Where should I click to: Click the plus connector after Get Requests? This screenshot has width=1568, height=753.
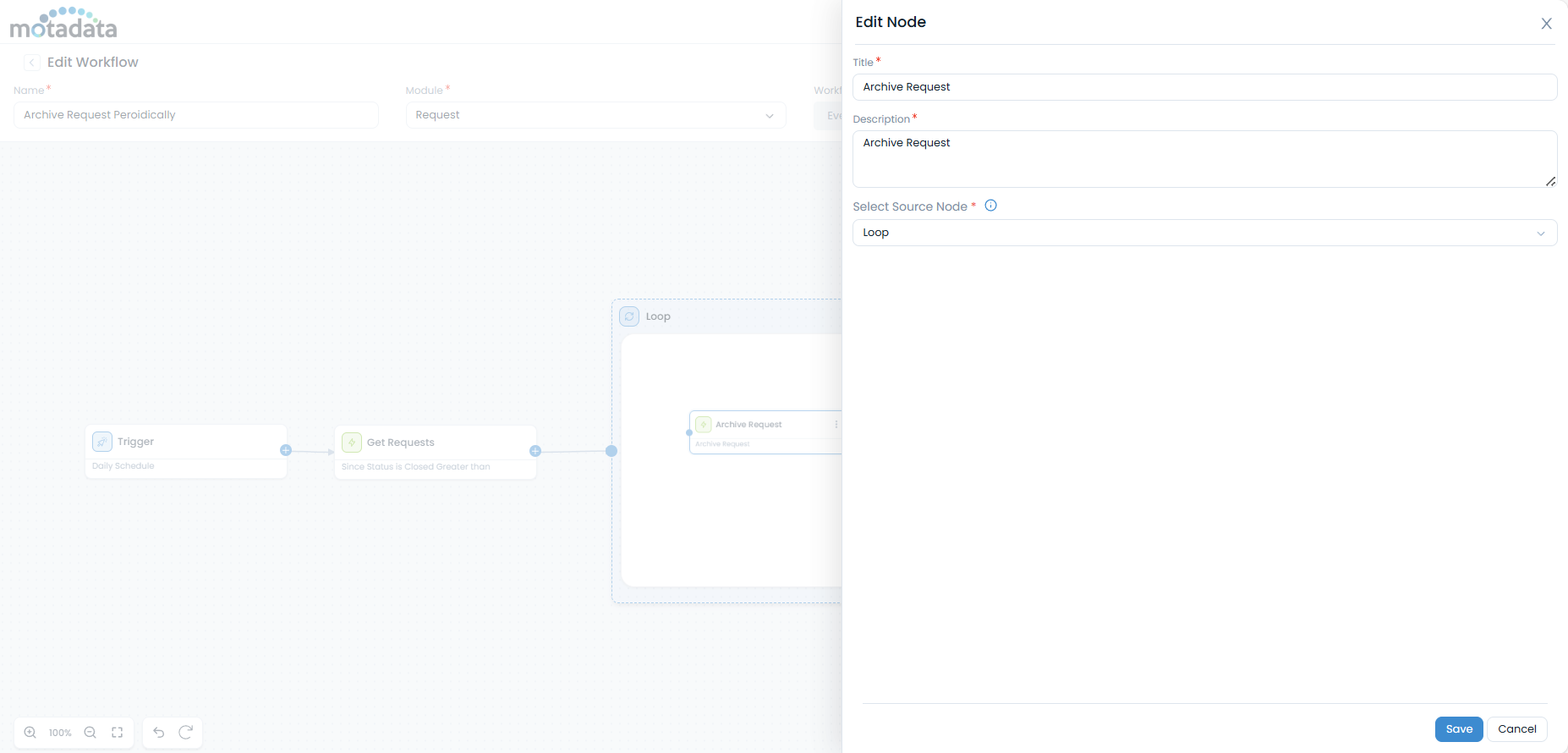535,451
